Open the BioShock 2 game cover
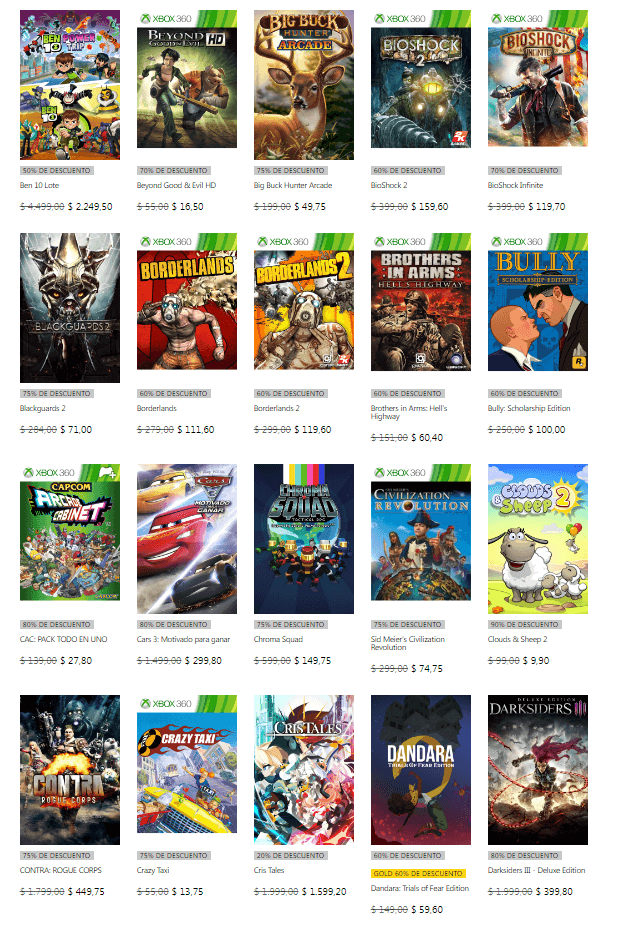 point(421,79)
